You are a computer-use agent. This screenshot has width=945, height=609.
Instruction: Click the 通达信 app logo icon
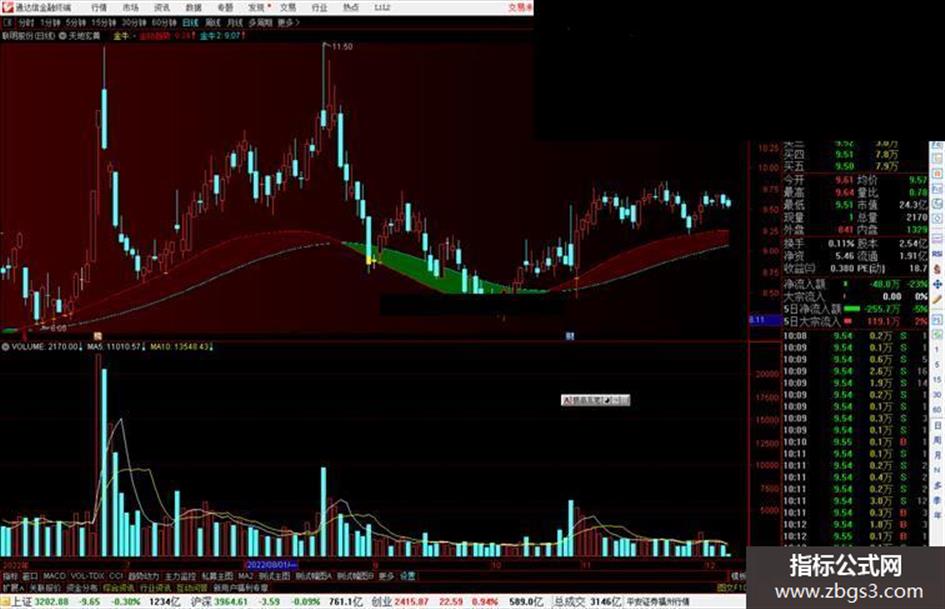pos(7,7)
